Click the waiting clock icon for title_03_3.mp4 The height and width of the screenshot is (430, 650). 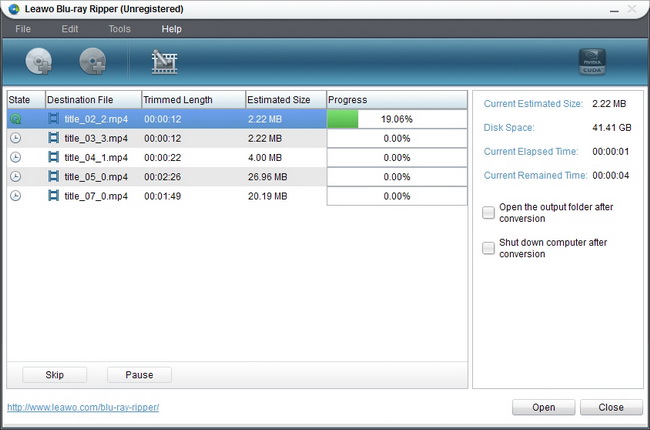[15, 138]
